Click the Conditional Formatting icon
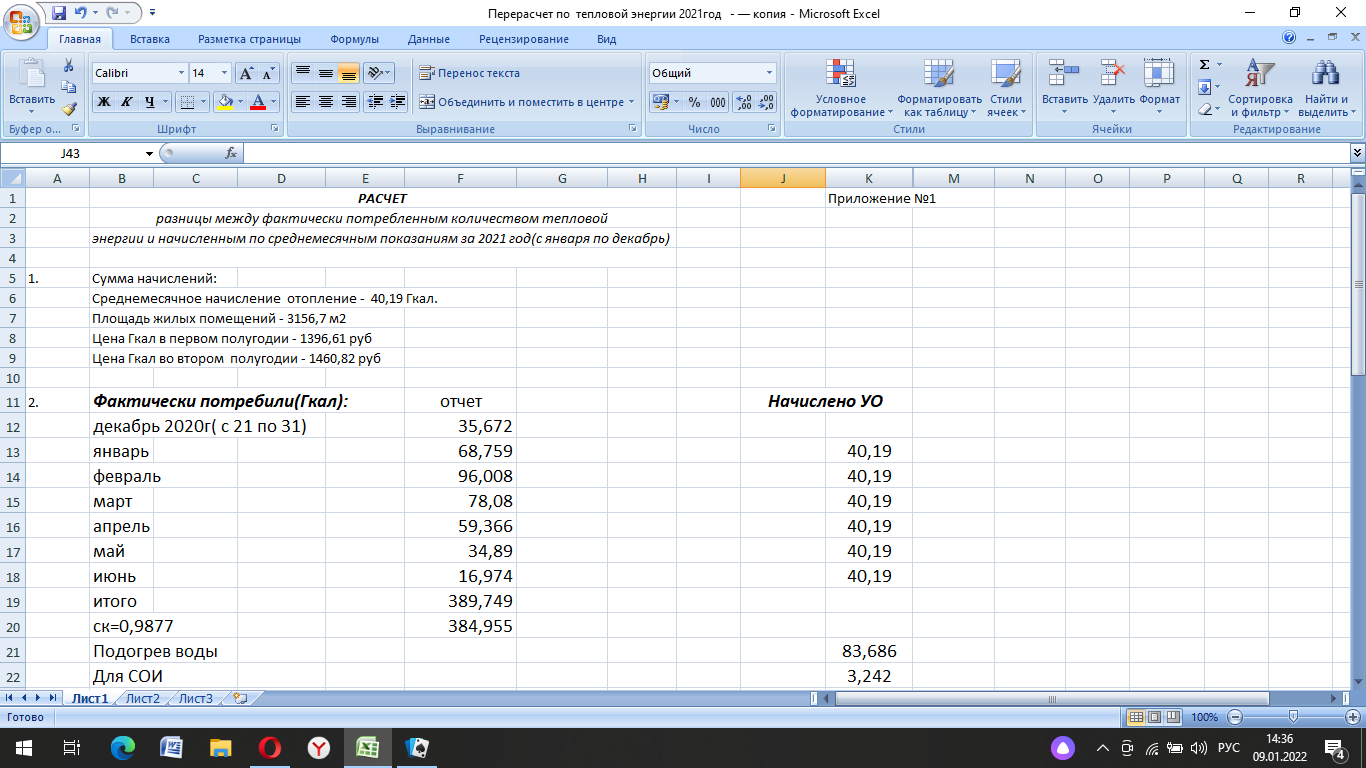Viewport: 1366px width, 768px height. tap(840, 76)
